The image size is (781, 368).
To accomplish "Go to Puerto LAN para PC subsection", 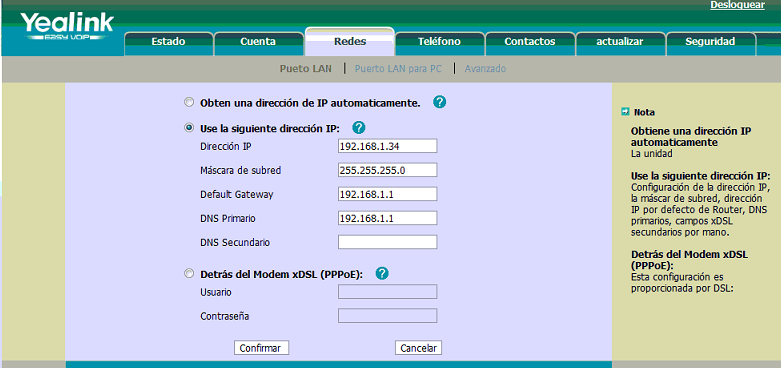I will click(x=398, y=69).
